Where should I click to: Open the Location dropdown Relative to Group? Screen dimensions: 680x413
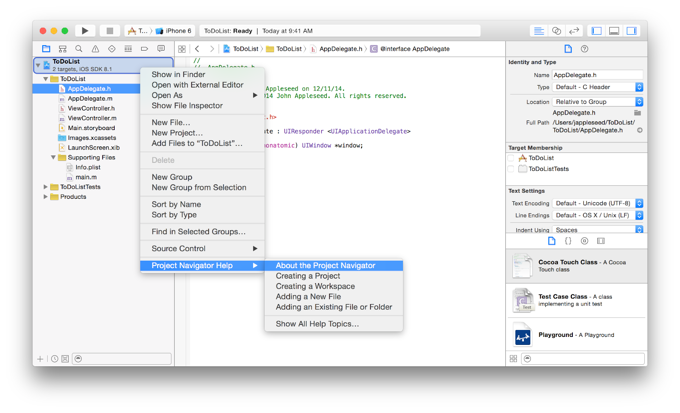597,102
